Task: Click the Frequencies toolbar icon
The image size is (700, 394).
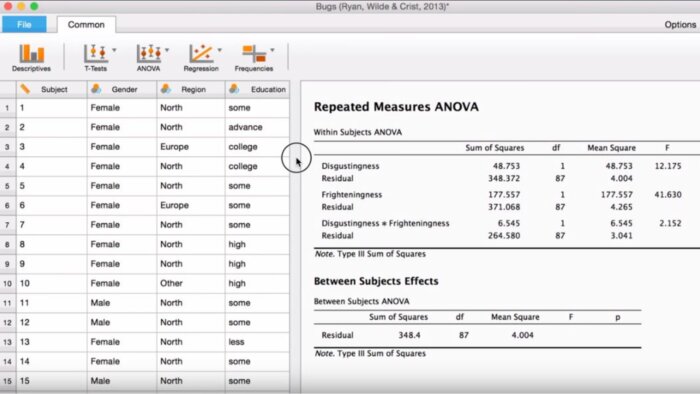Action: point(254,58)
